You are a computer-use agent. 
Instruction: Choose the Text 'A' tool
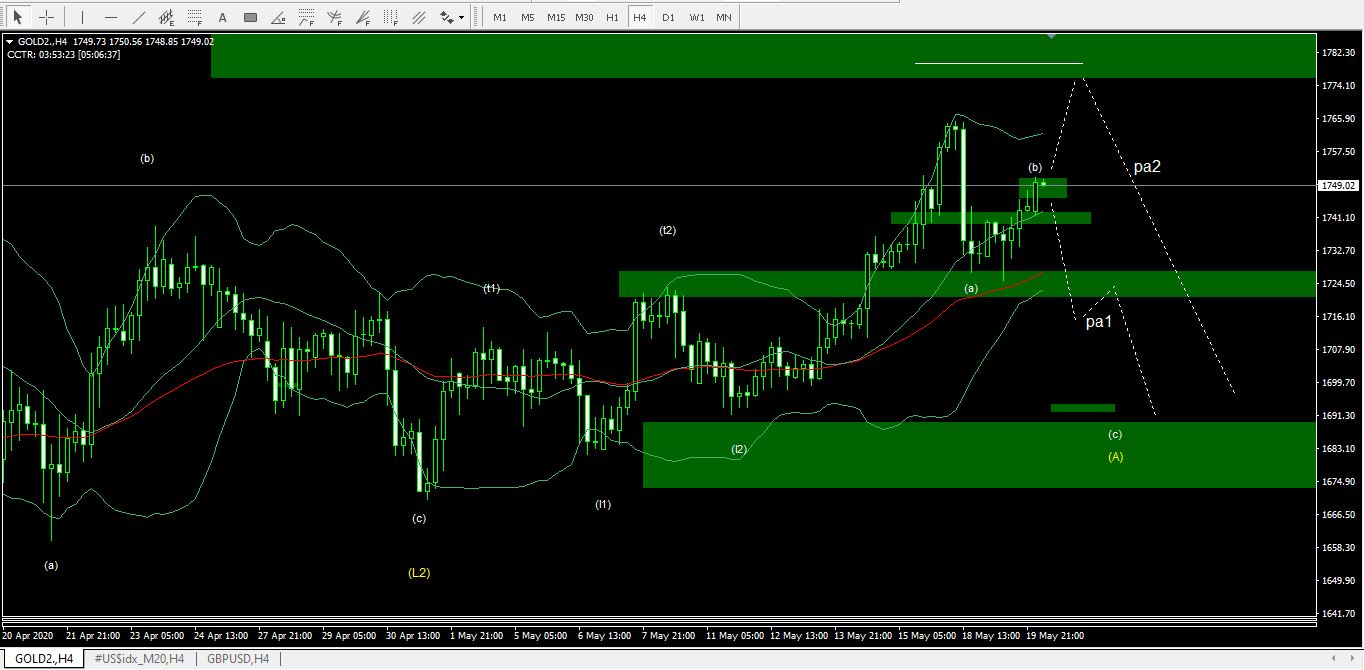pyautogui.click(x=222, y=17)
